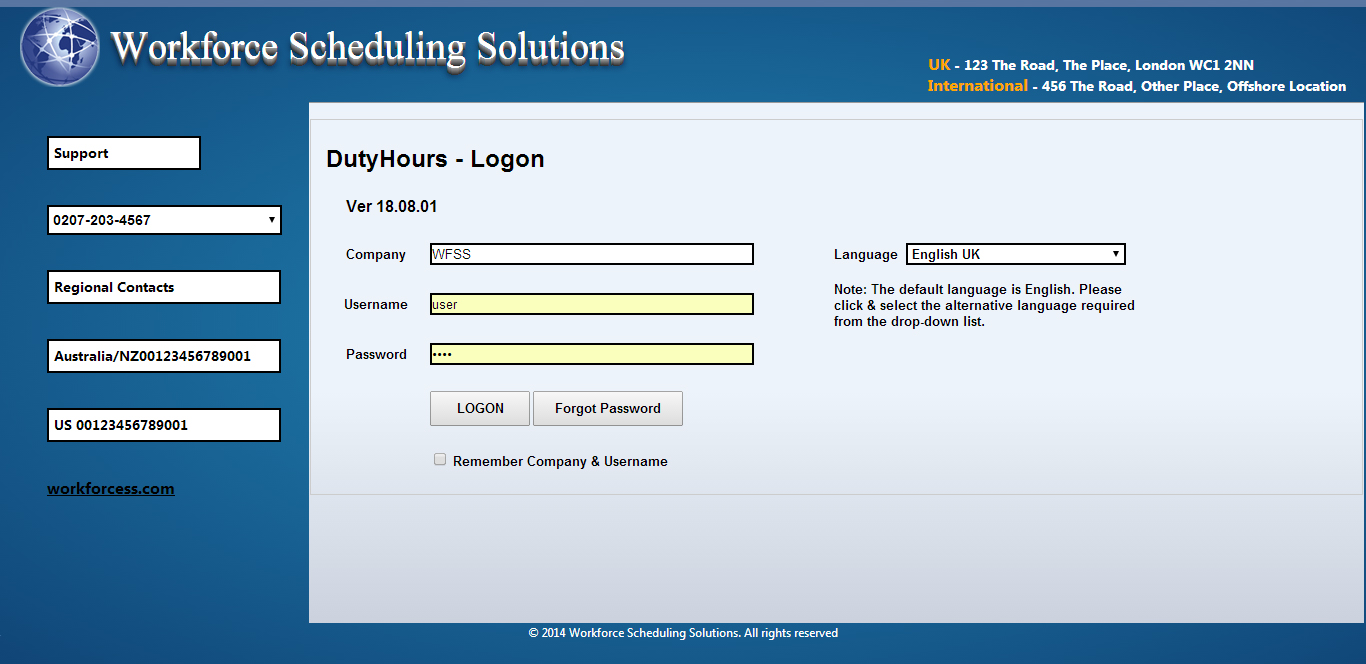Click the International address line
Viewport: 1366px width, 664px height.
(1136, 86)
